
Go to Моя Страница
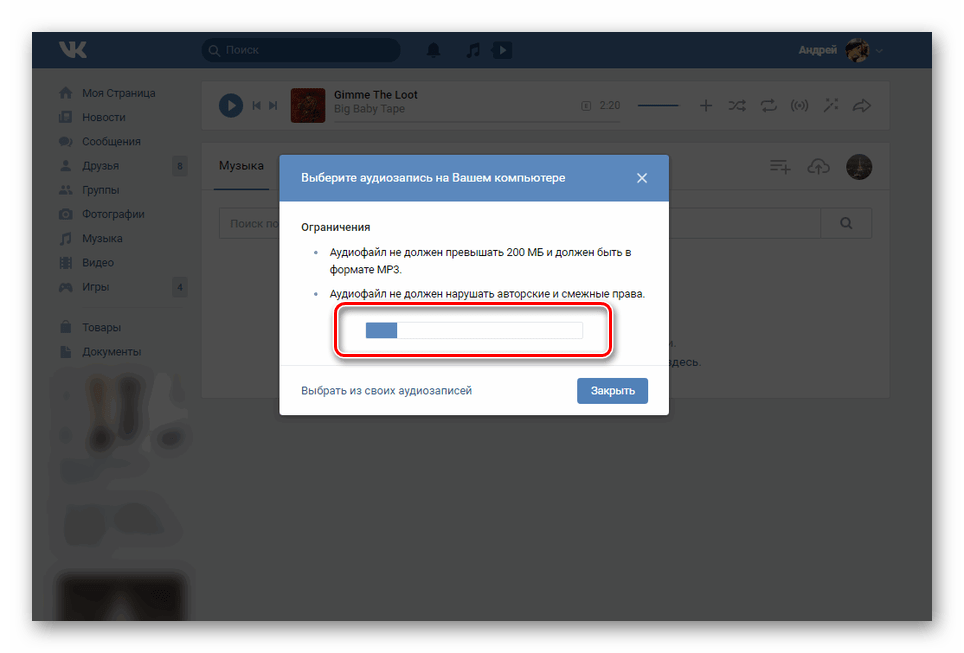(118, 93)
